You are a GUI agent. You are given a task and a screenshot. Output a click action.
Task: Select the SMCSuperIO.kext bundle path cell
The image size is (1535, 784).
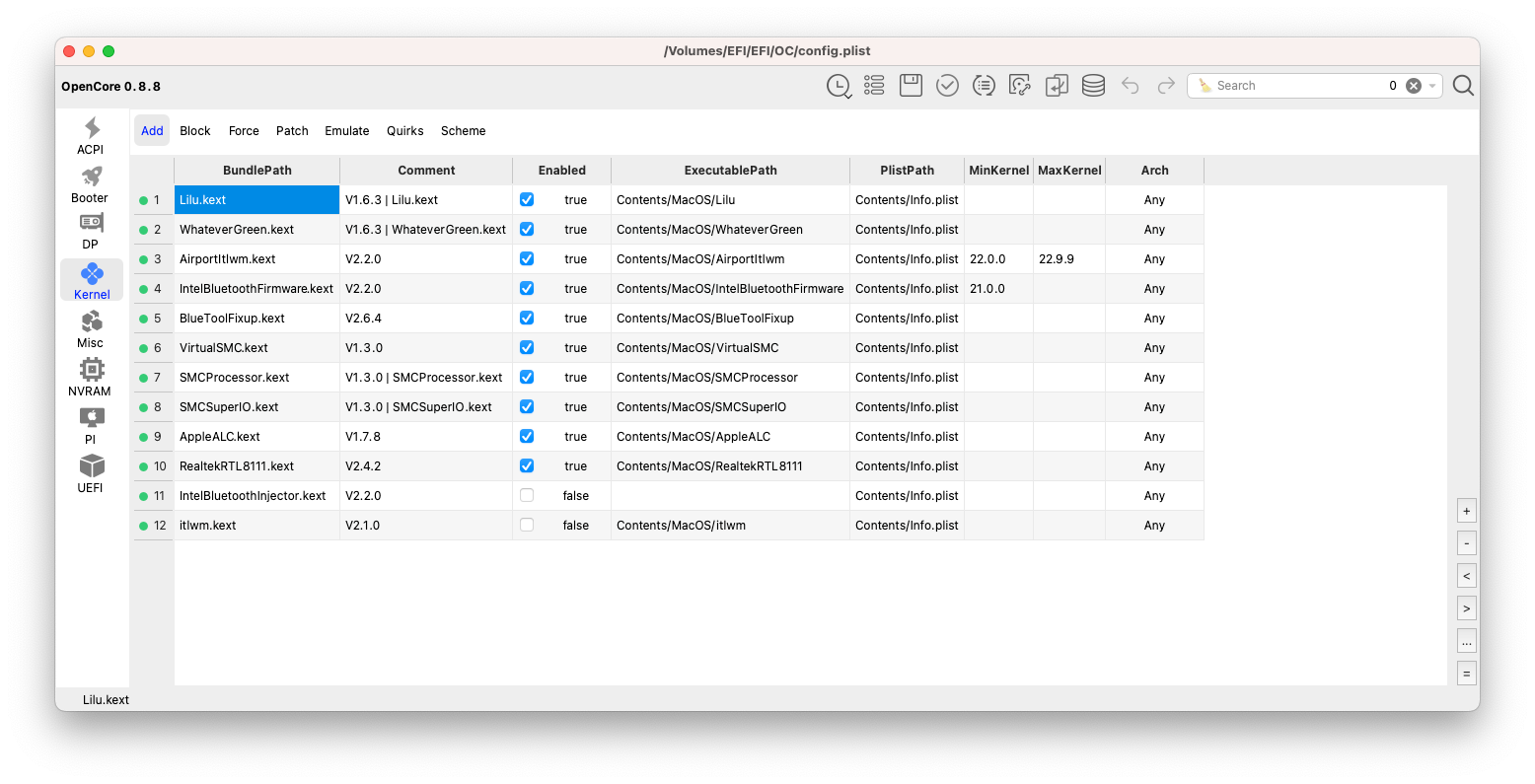coord(257,406)
